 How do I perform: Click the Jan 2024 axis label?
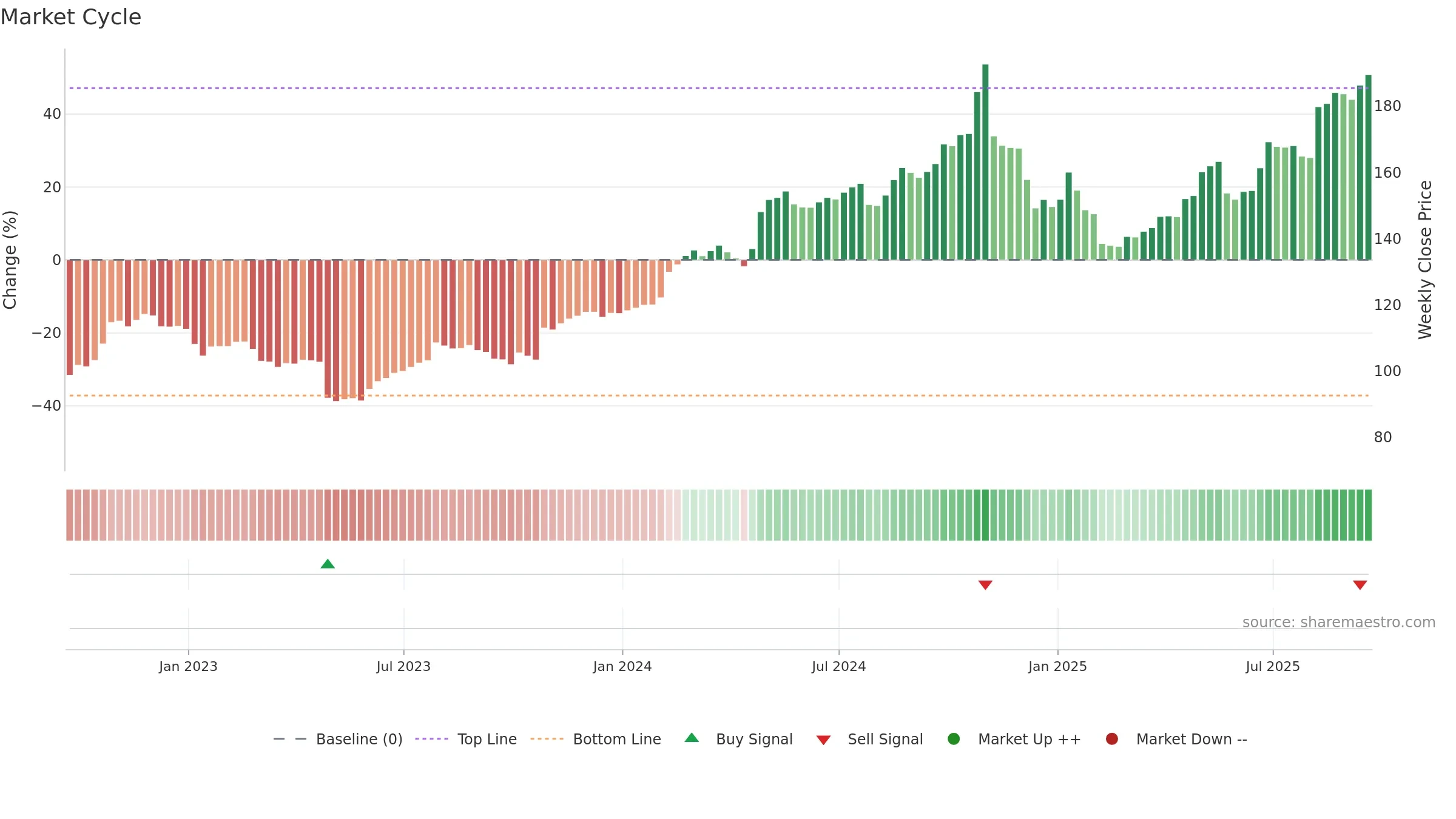click(x=622, y=666)
